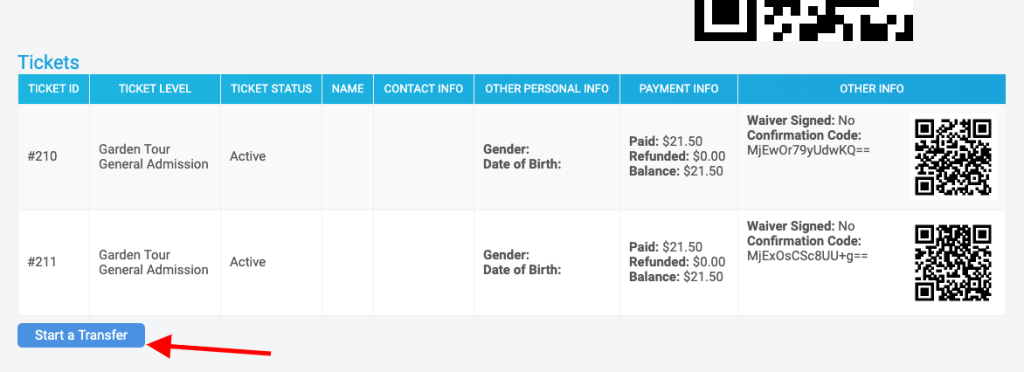Select the Ticket Status column header
Screen dimensions: 1024x372
coord(271,89)
